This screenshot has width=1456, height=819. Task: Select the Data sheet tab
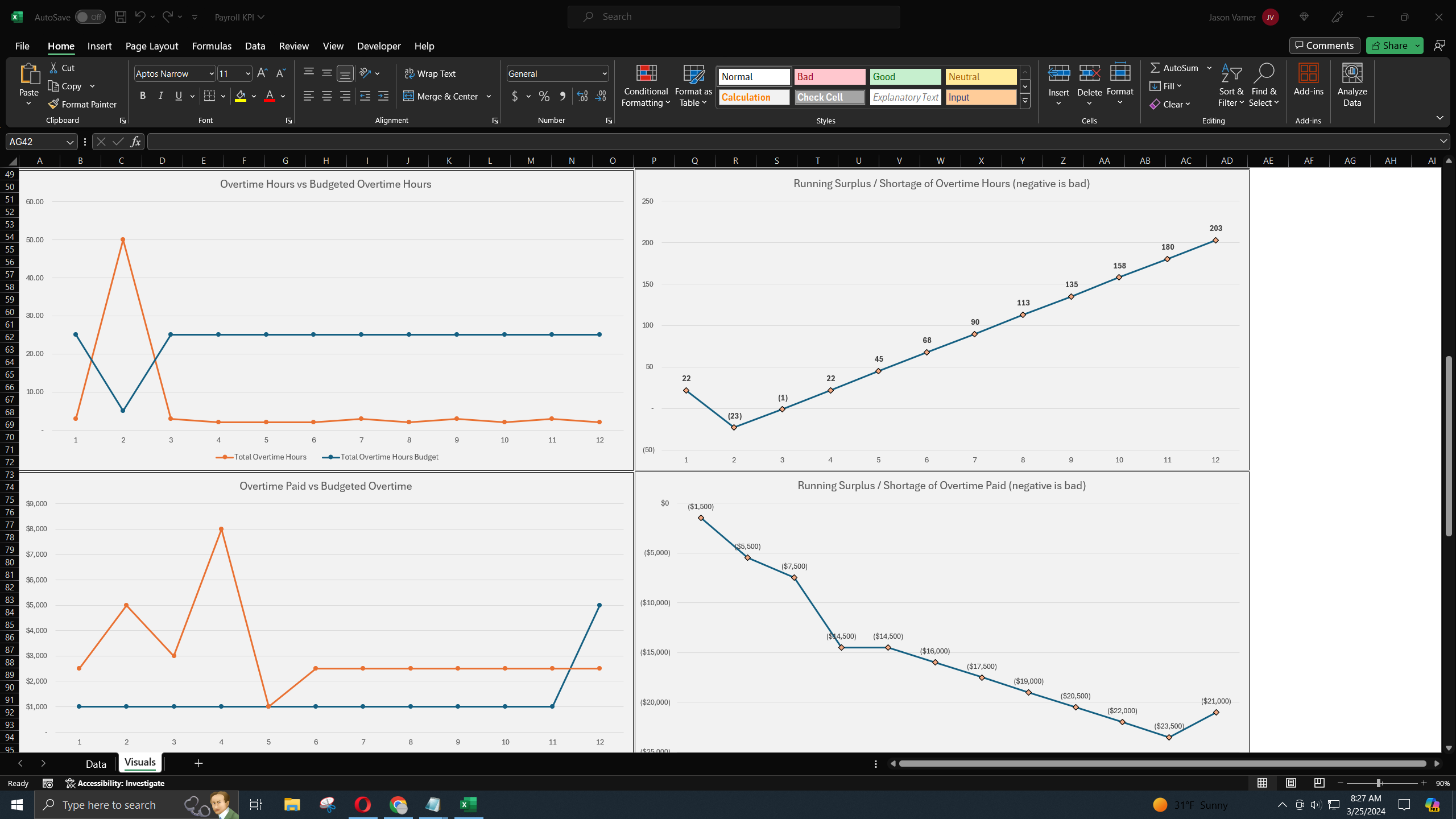(x=96, y=764)
